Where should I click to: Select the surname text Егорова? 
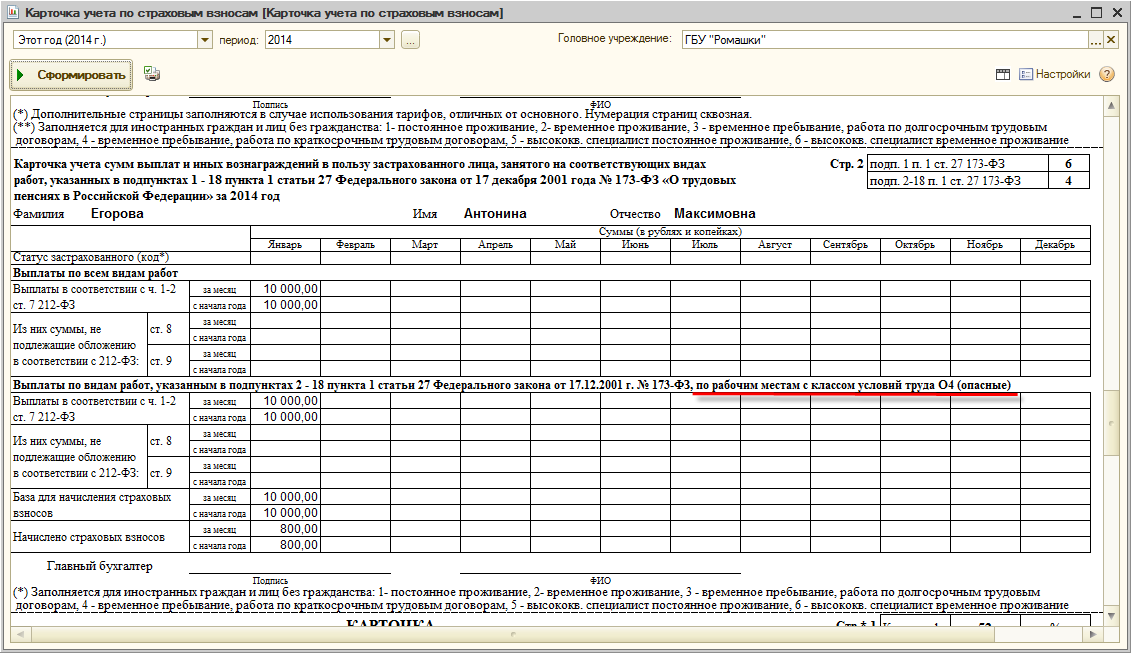tap(117, 214)
